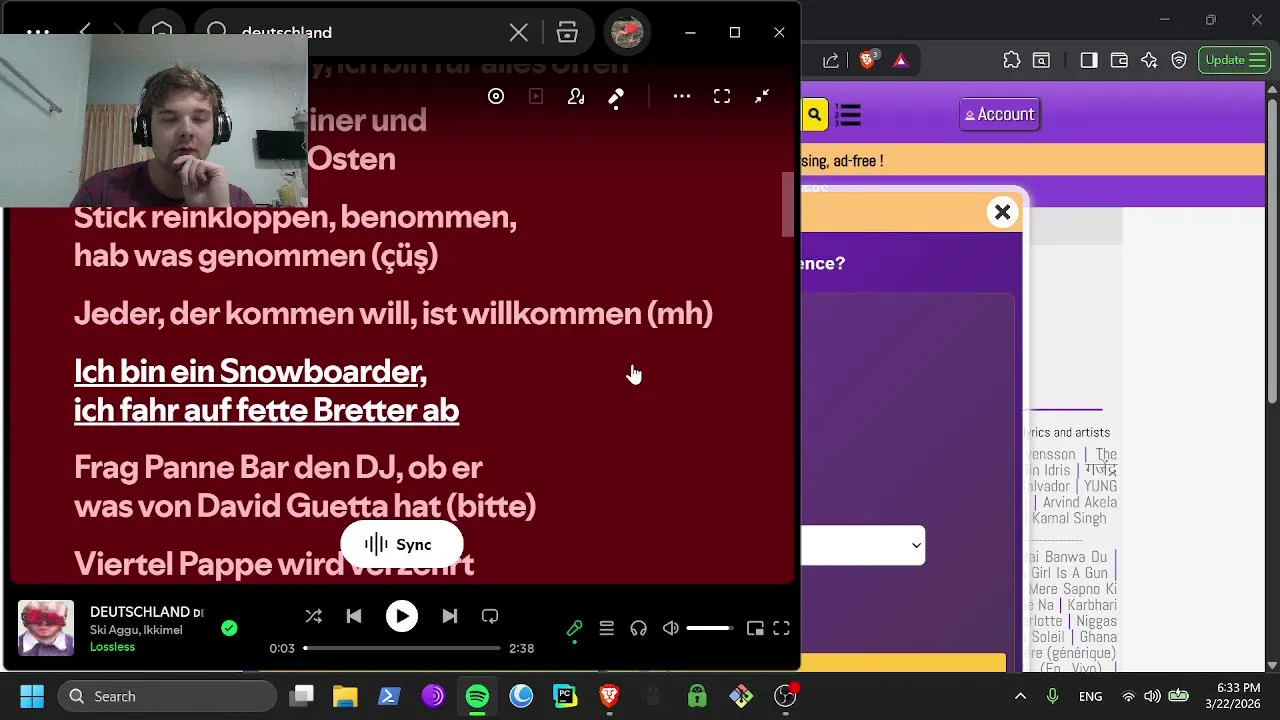Open the Leo AI sparkle icon

tap(1149, 60)
